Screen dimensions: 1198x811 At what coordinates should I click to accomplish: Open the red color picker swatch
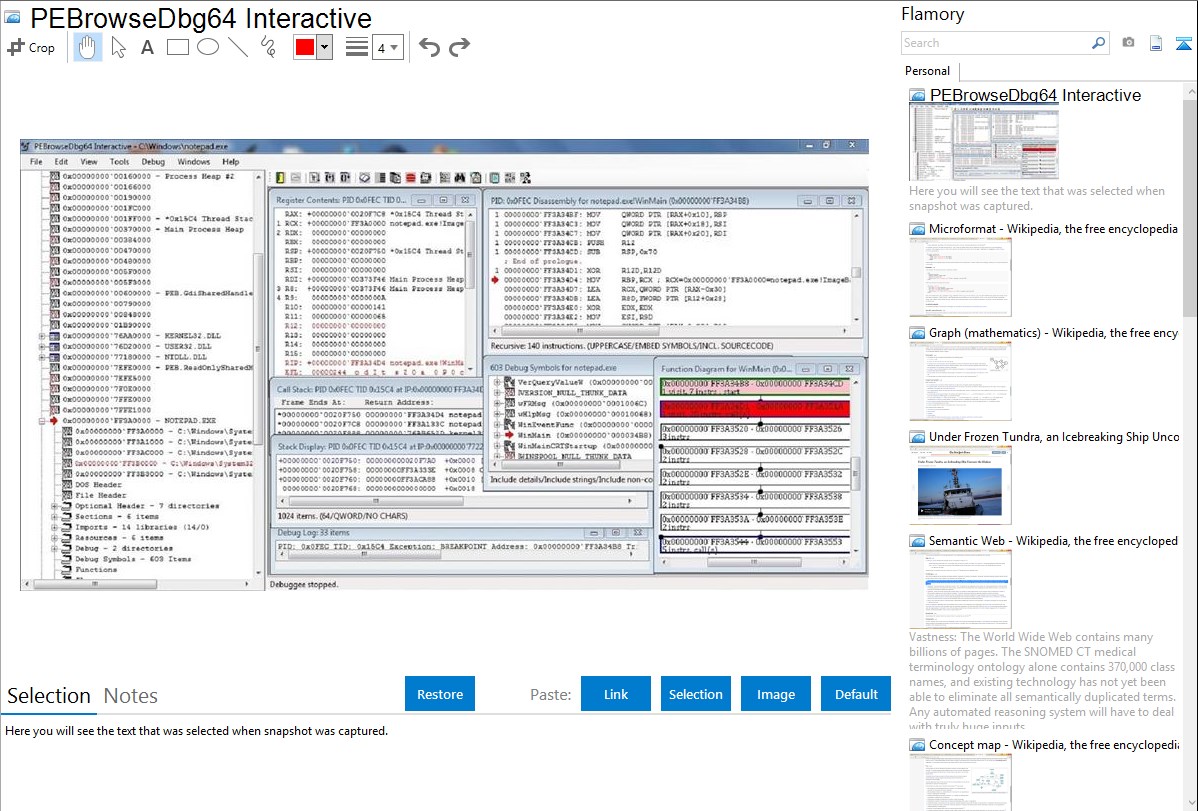coord(305,47)
